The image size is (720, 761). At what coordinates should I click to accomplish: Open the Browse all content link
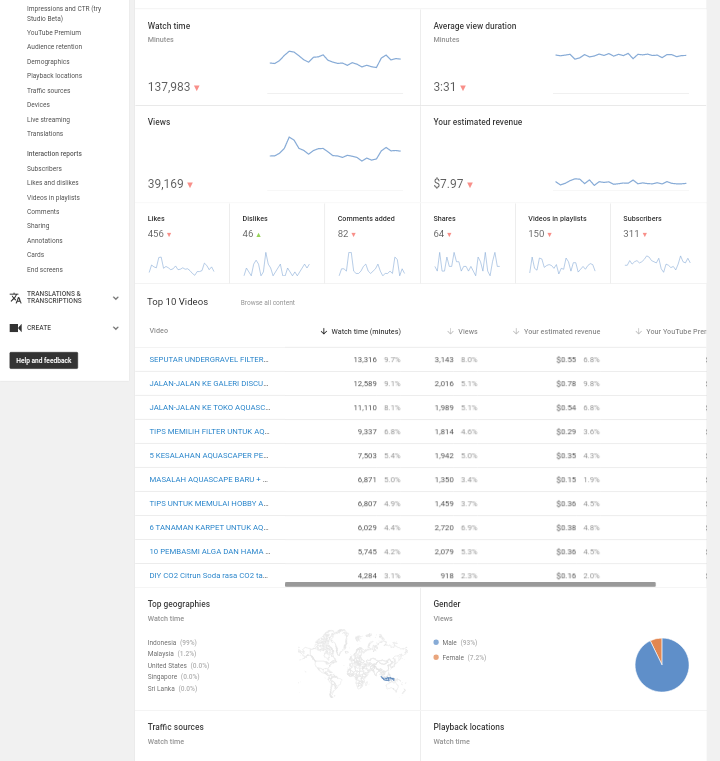pyautogui.click(x=267, y=302)
